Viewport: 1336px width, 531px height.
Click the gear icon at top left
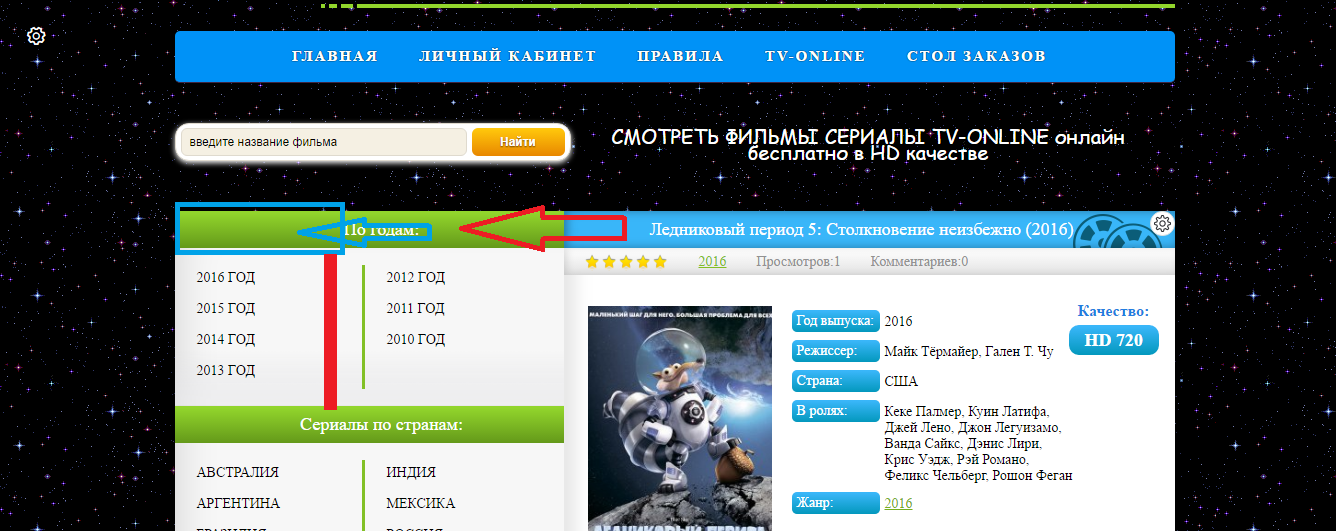click(36, 36)
